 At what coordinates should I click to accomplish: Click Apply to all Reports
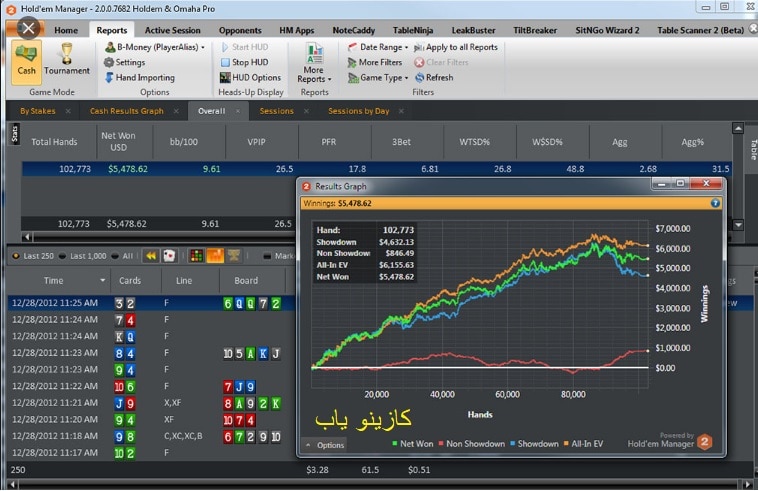456,47
